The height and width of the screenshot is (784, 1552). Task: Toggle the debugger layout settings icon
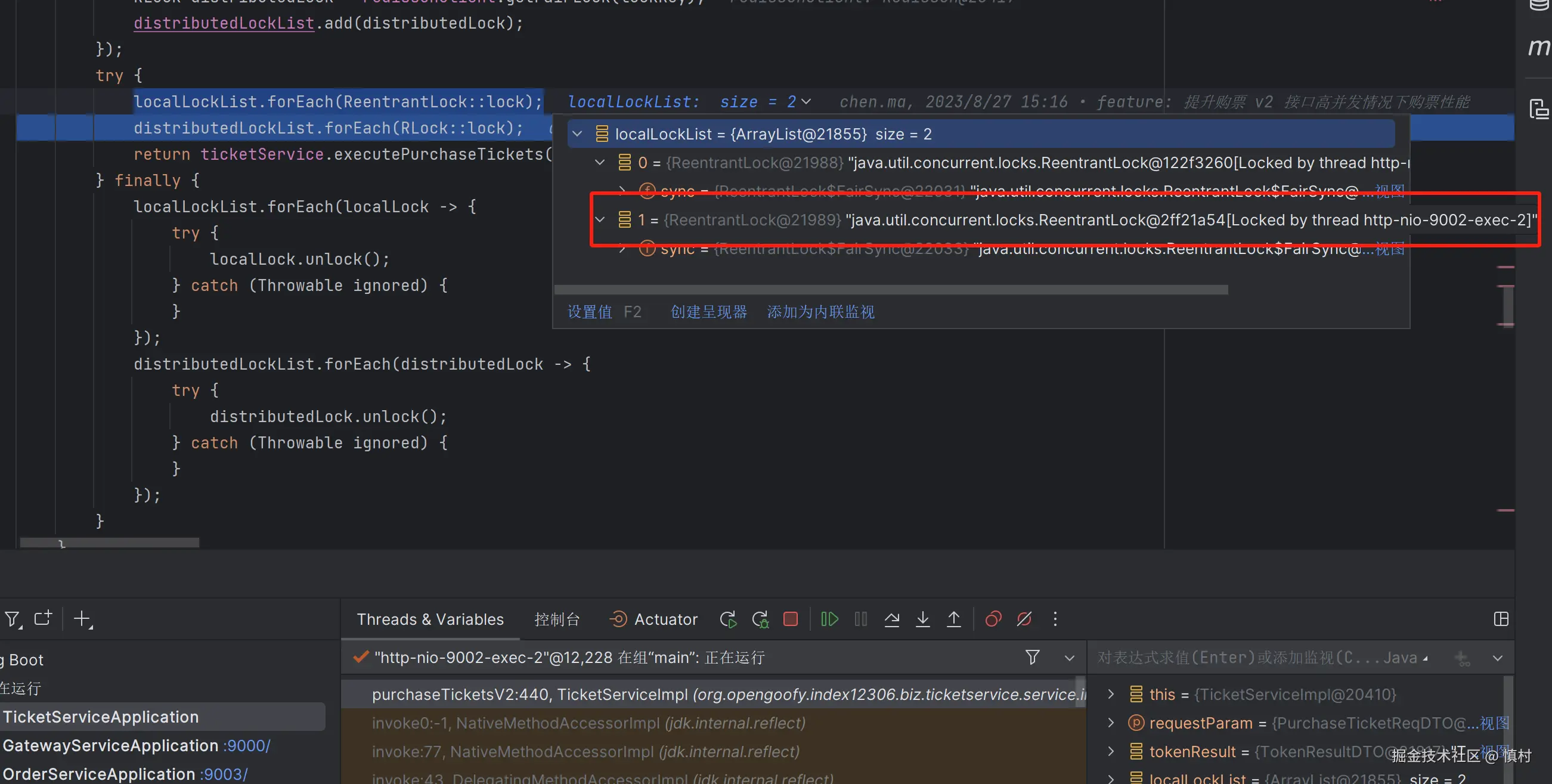(x=1501, y=619)
